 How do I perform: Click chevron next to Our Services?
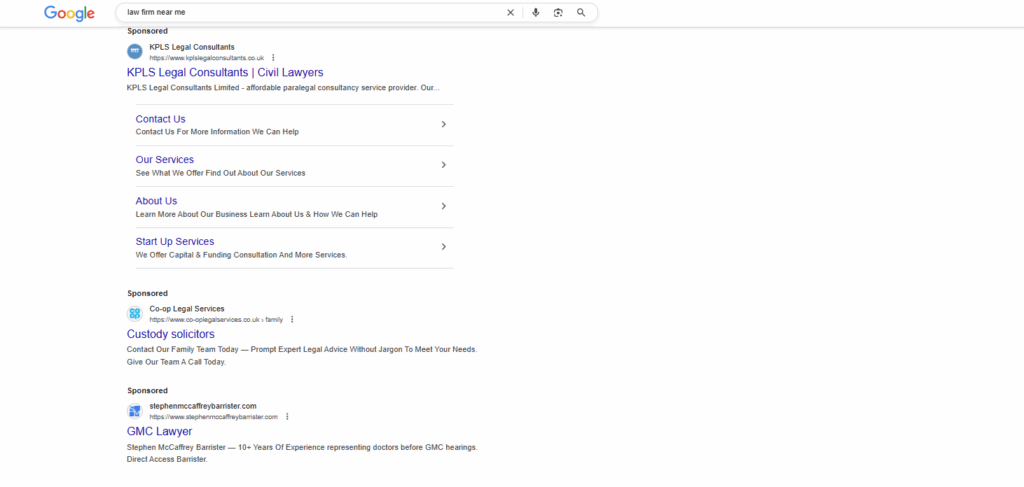pos(443,165)
